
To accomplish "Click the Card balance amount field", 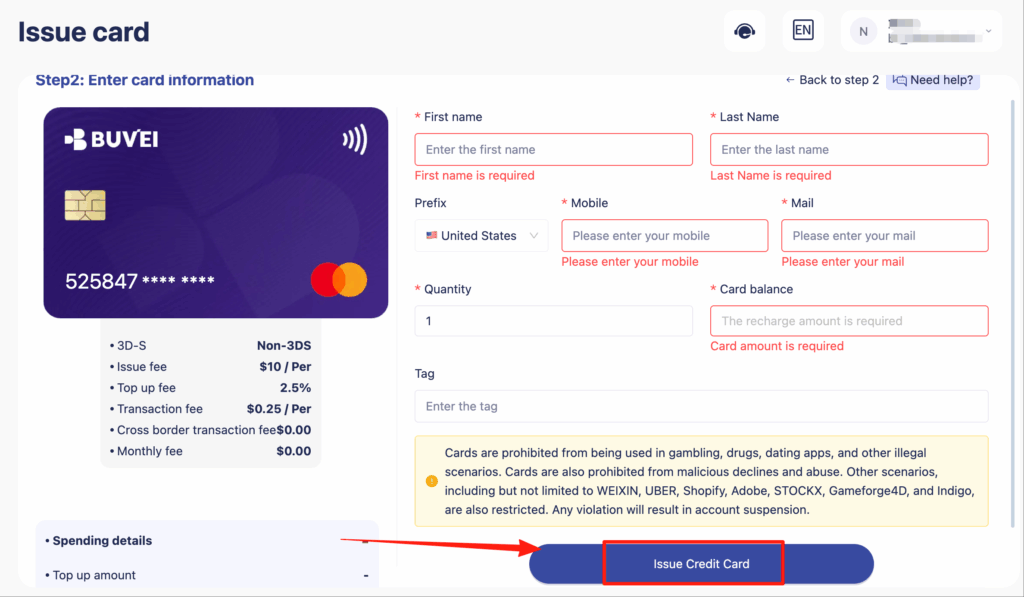I will 849,321.
